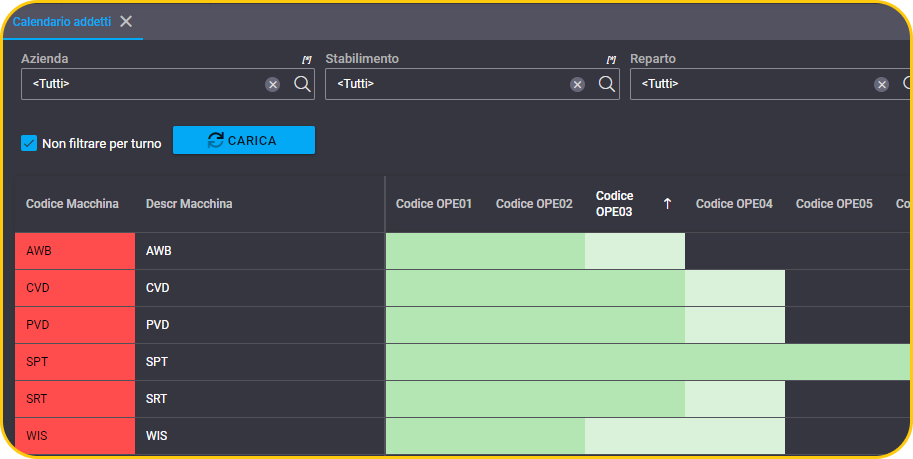Image resolution: width=913 pixels, height=459 pixels.
Task: Click AWB row light green OPE03 cell
Action: click(635, 251)
